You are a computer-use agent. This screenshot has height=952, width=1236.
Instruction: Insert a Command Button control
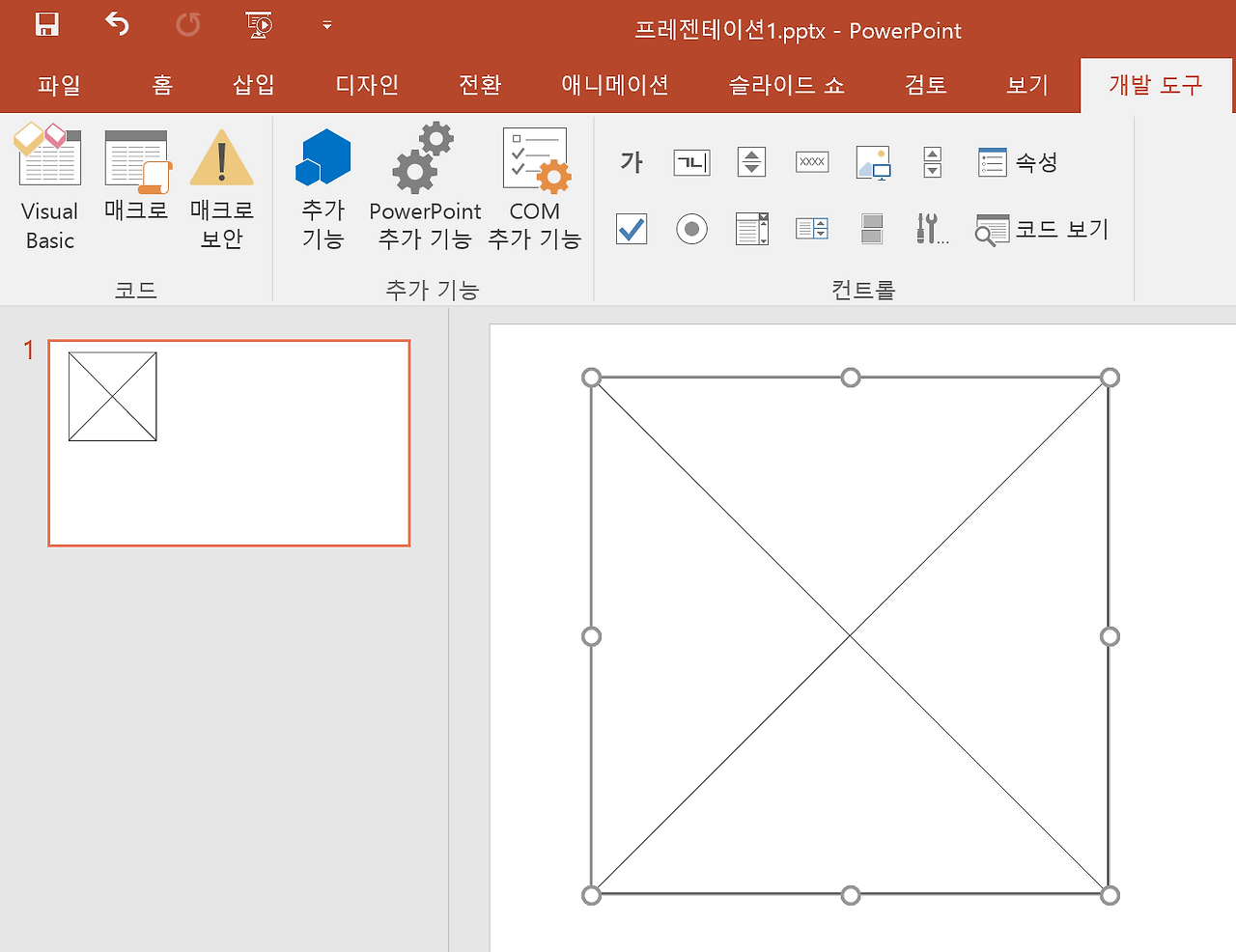pos(812,162)
